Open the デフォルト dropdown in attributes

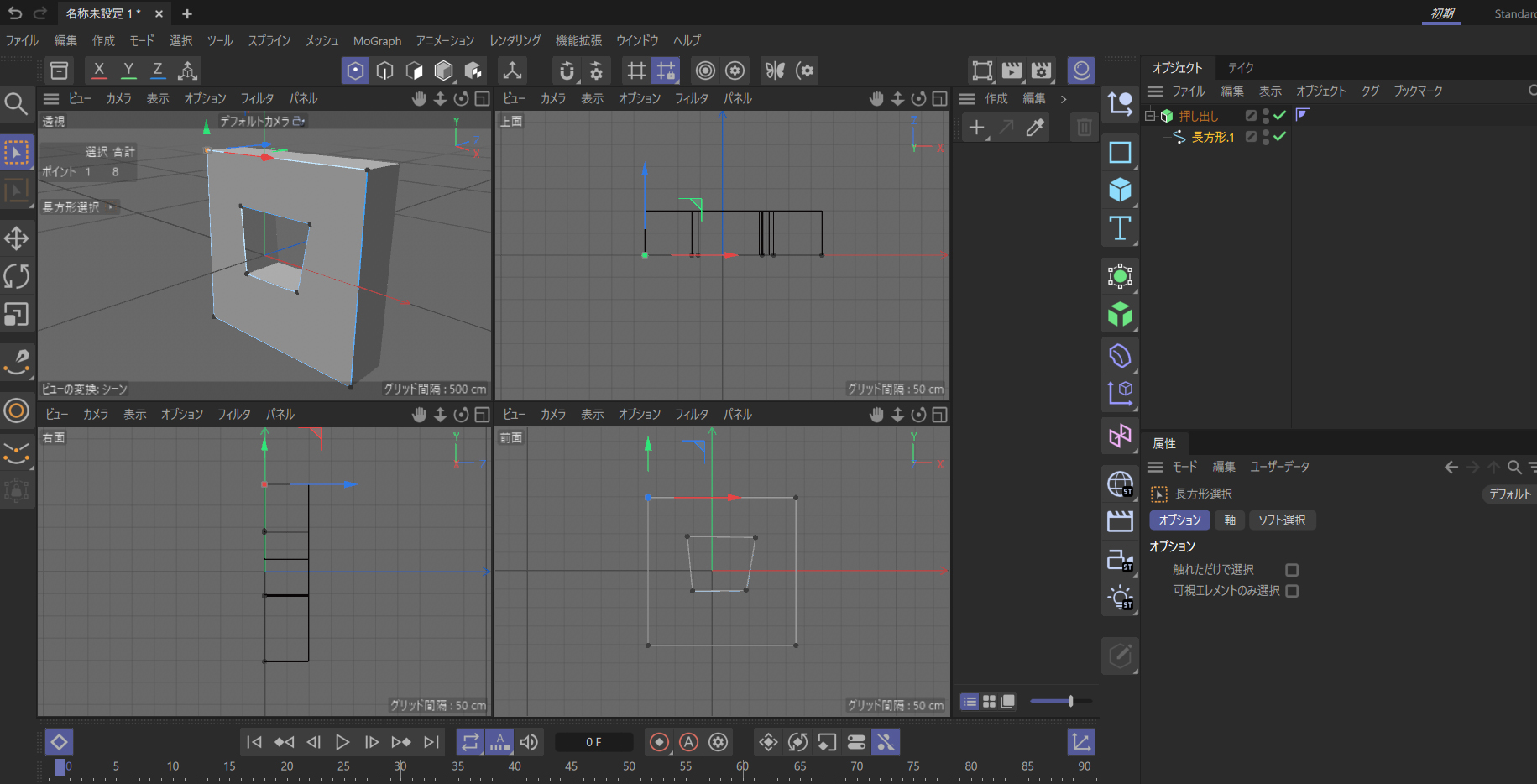click(x=1508, y=494)
